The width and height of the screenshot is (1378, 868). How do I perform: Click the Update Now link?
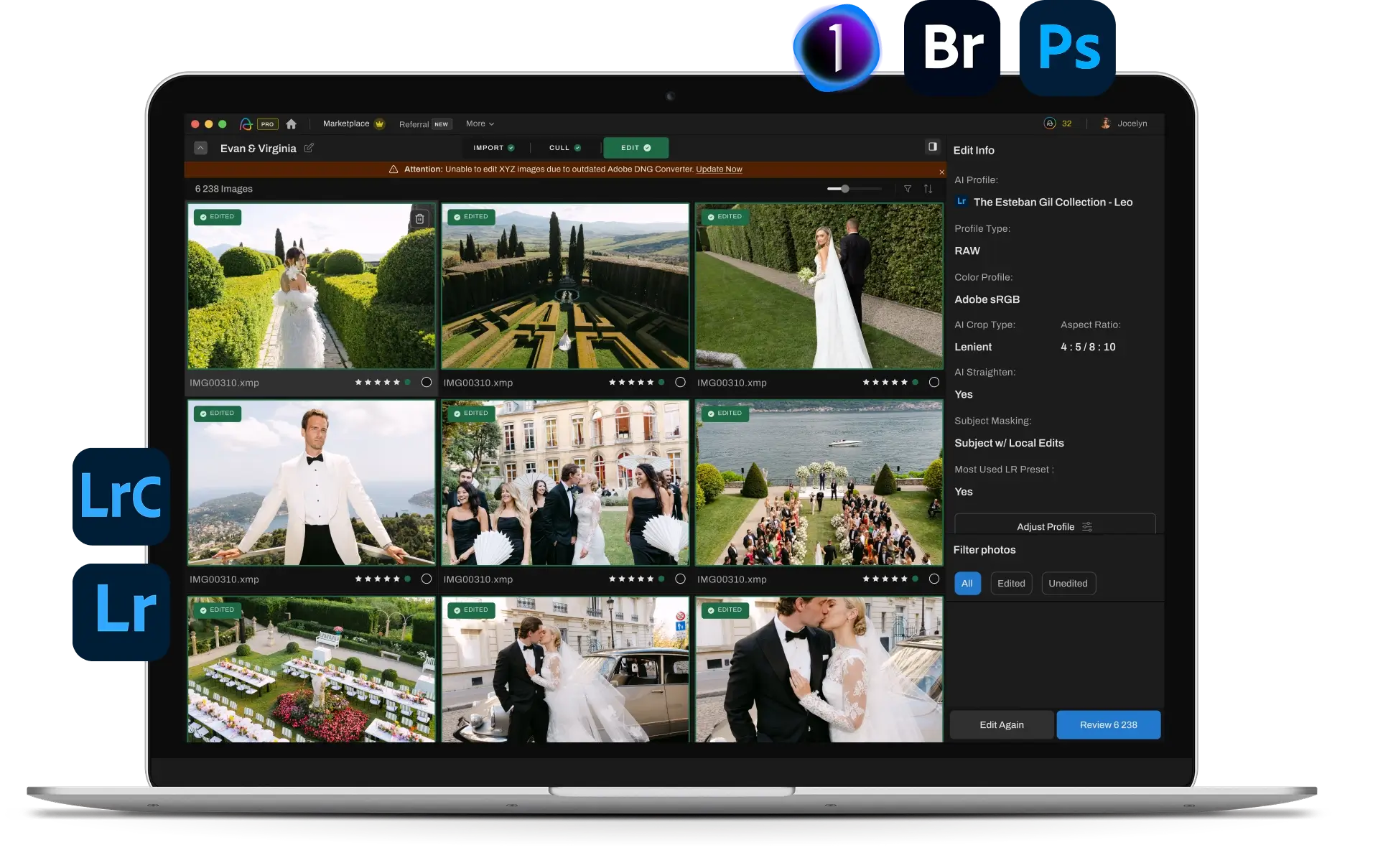pos(719,169)
